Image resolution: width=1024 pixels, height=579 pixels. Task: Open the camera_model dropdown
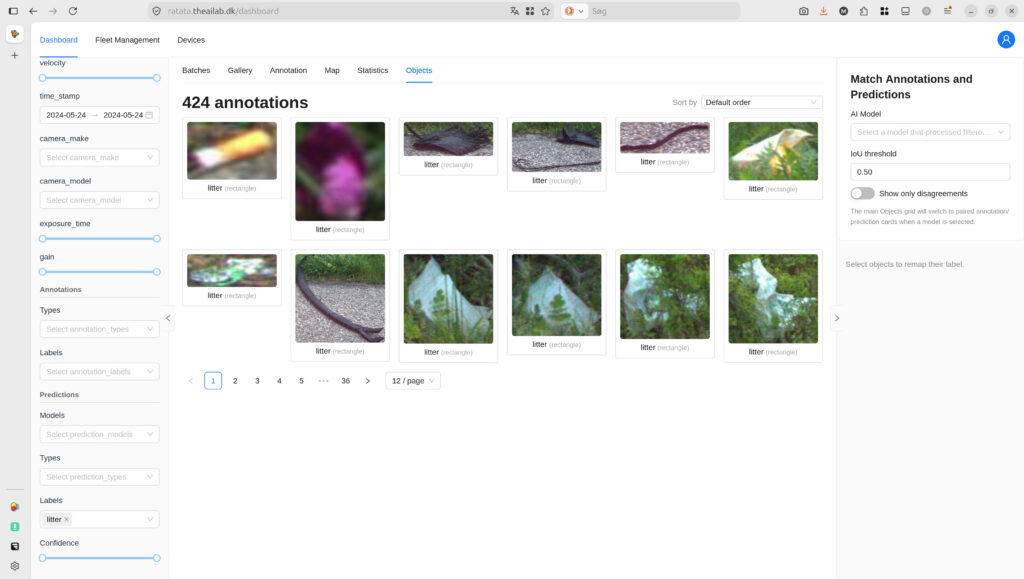click(x=99, y=200)
